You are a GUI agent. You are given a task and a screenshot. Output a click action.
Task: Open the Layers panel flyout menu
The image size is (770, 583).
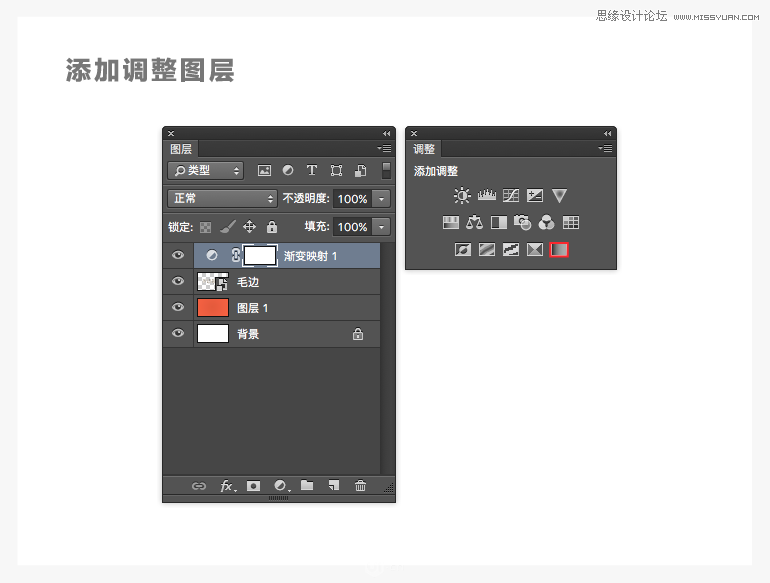pos(384,148)
